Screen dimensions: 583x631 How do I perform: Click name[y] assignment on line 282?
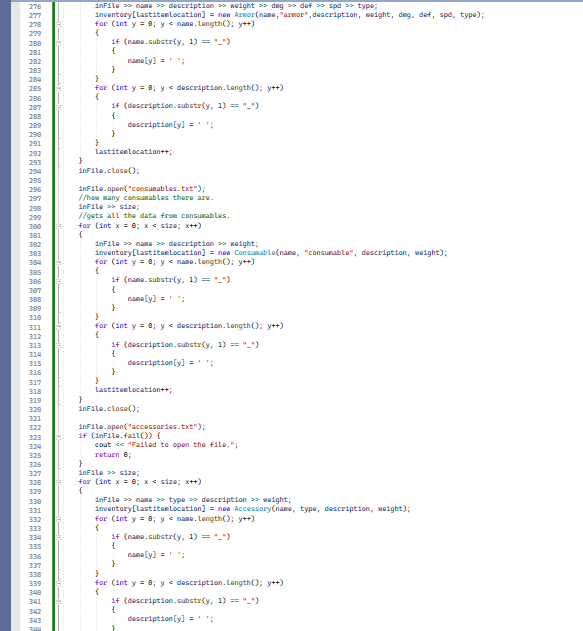coord(156,61)
